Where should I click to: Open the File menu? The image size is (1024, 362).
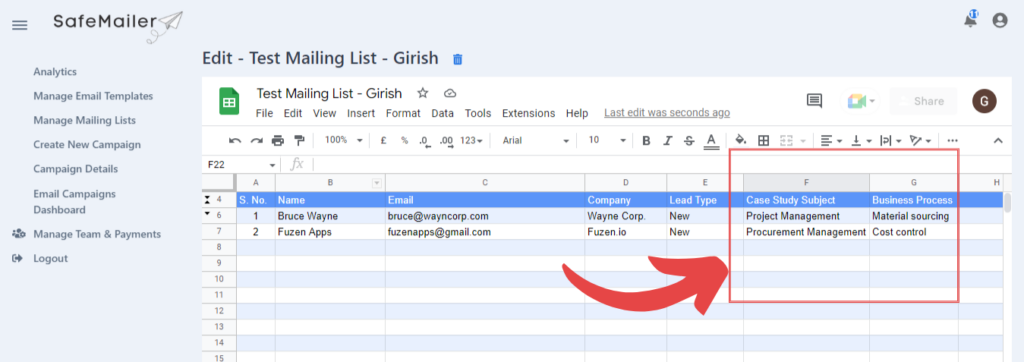tap(264, 113)
